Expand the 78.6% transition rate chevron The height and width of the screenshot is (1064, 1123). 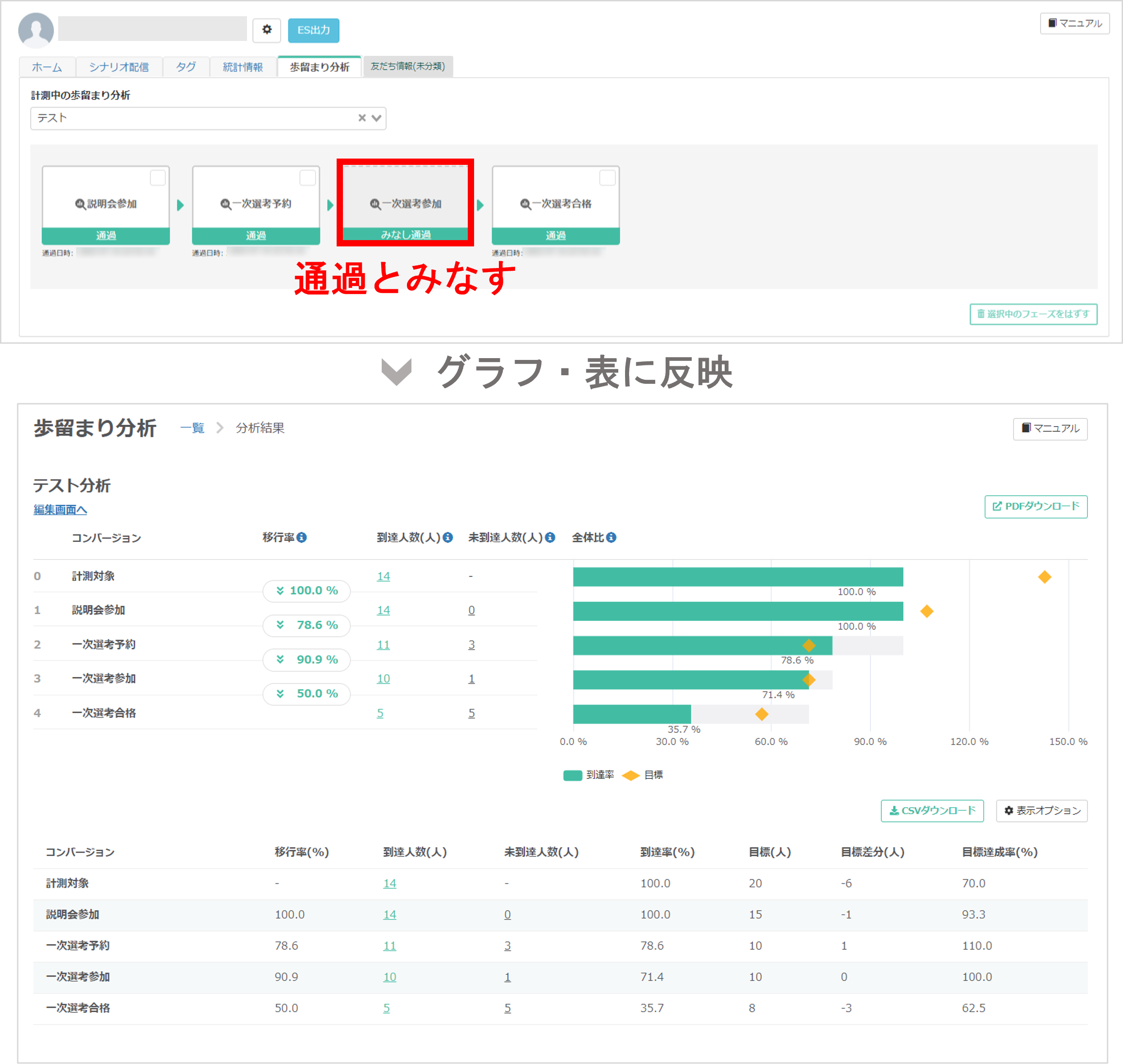(280, 626)
